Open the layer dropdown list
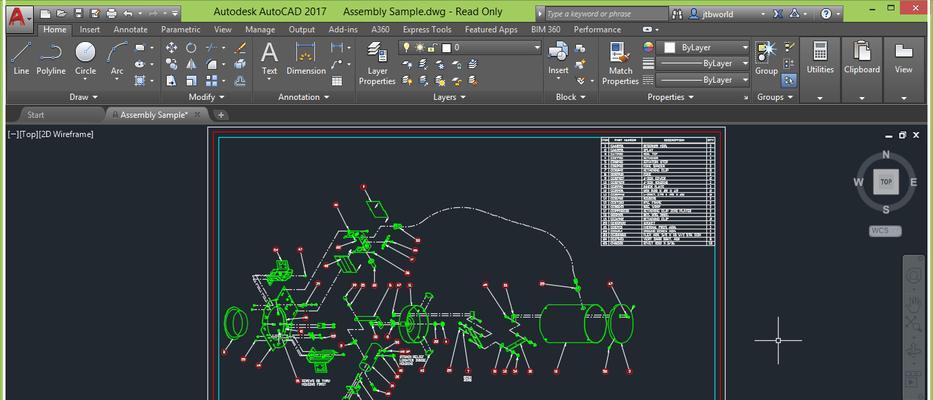Viewport: 933px width, 400px height. pos(537,48)
